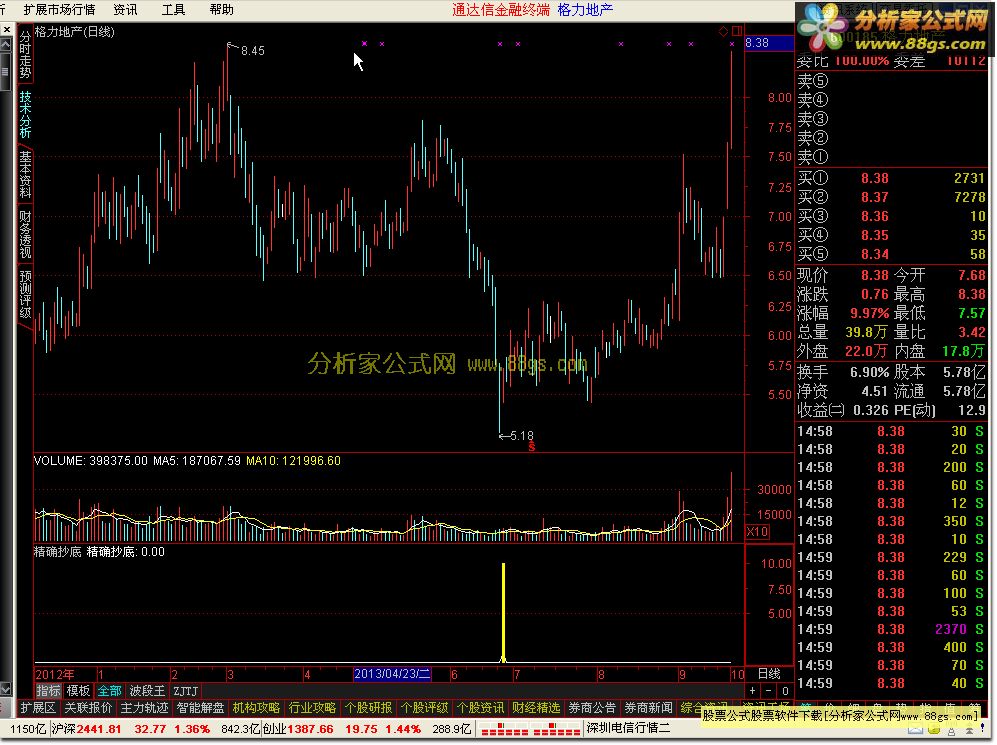Click the + button to add a chart pane
Viewport: 997px width, 745px height.
click(x=753, y=690)
